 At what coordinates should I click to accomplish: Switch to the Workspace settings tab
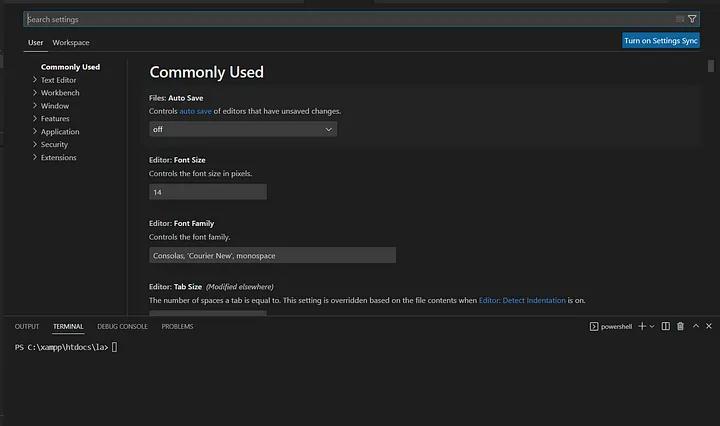pyautogui.click(x=71, y=42)
